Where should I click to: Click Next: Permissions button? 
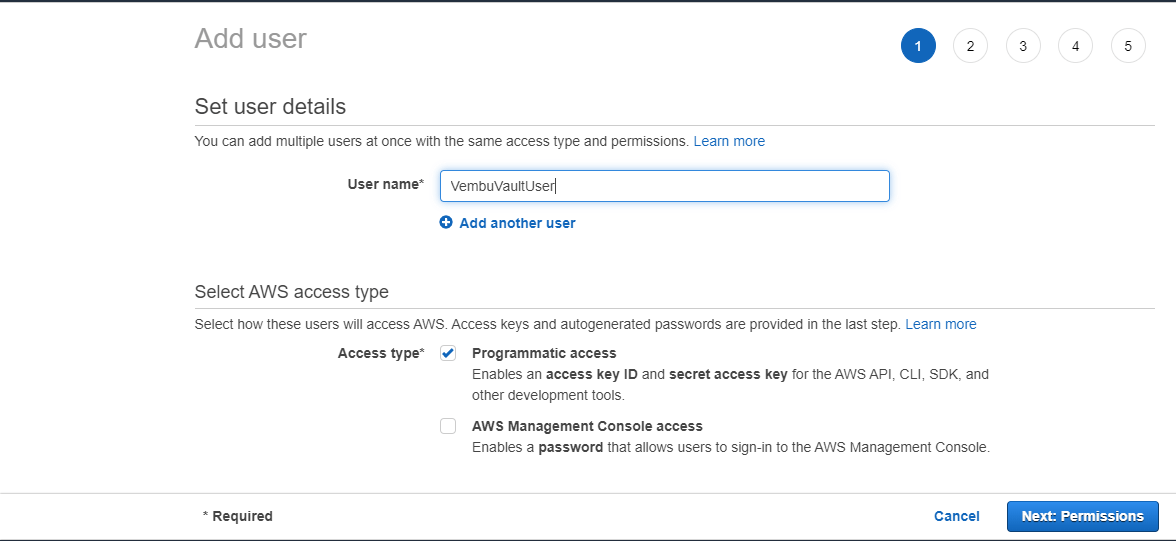click(x=1082, y=516)
